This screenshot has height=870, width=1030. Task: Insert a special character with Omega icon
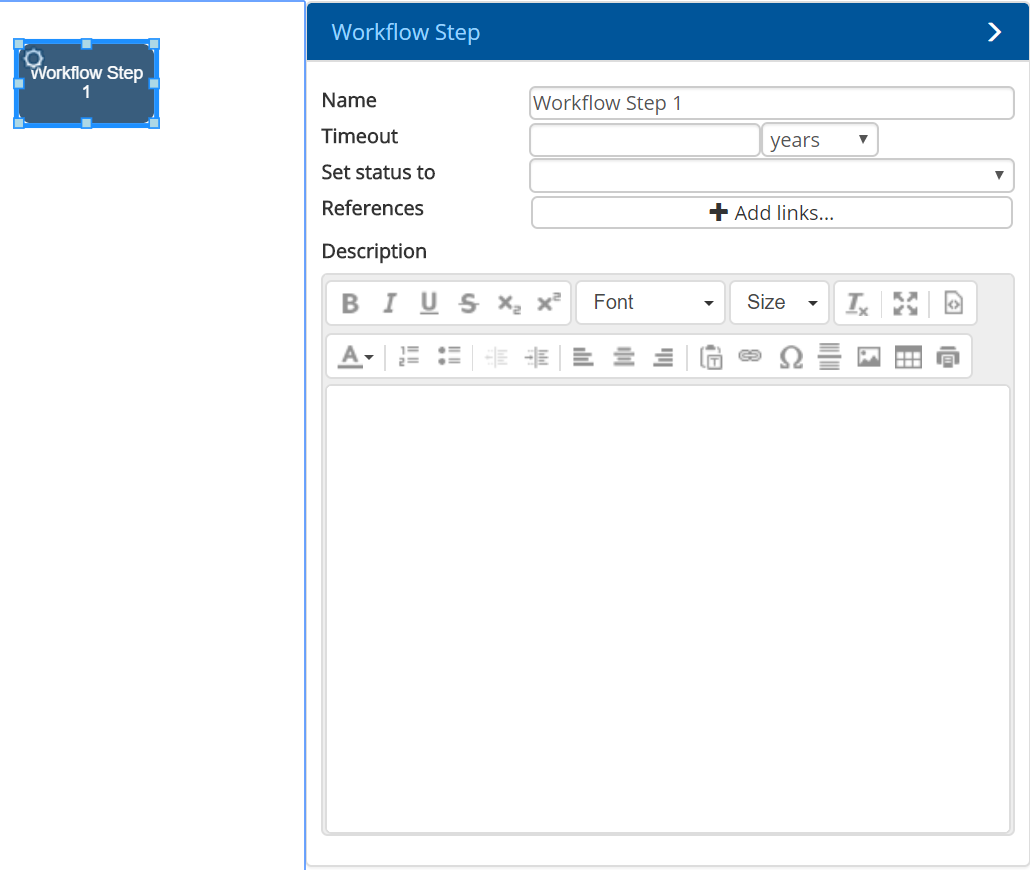coord(791,357)
